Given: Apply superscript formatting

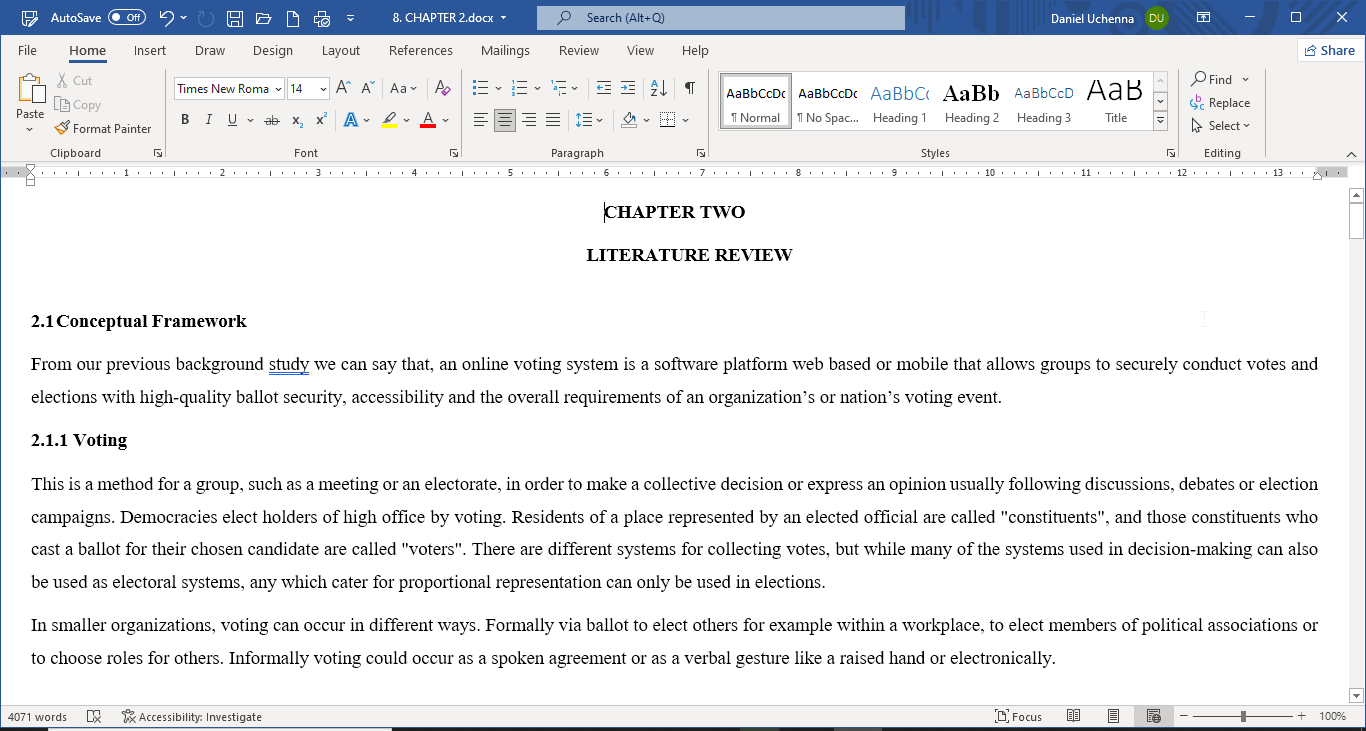Looking at the screenshot, I should [x=319, y=119].
